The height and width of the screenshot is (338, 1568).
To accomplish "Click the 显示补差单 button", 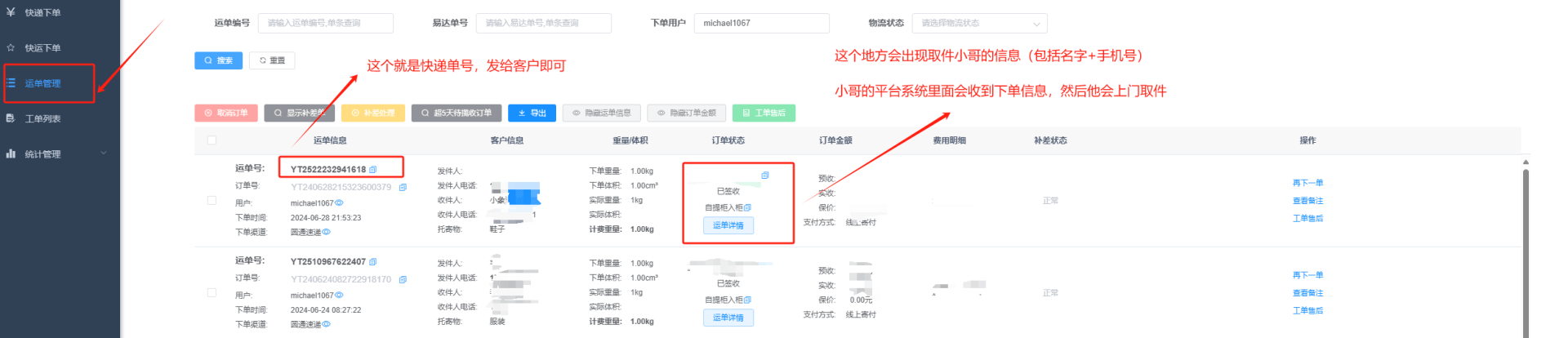I will (300, 113).
